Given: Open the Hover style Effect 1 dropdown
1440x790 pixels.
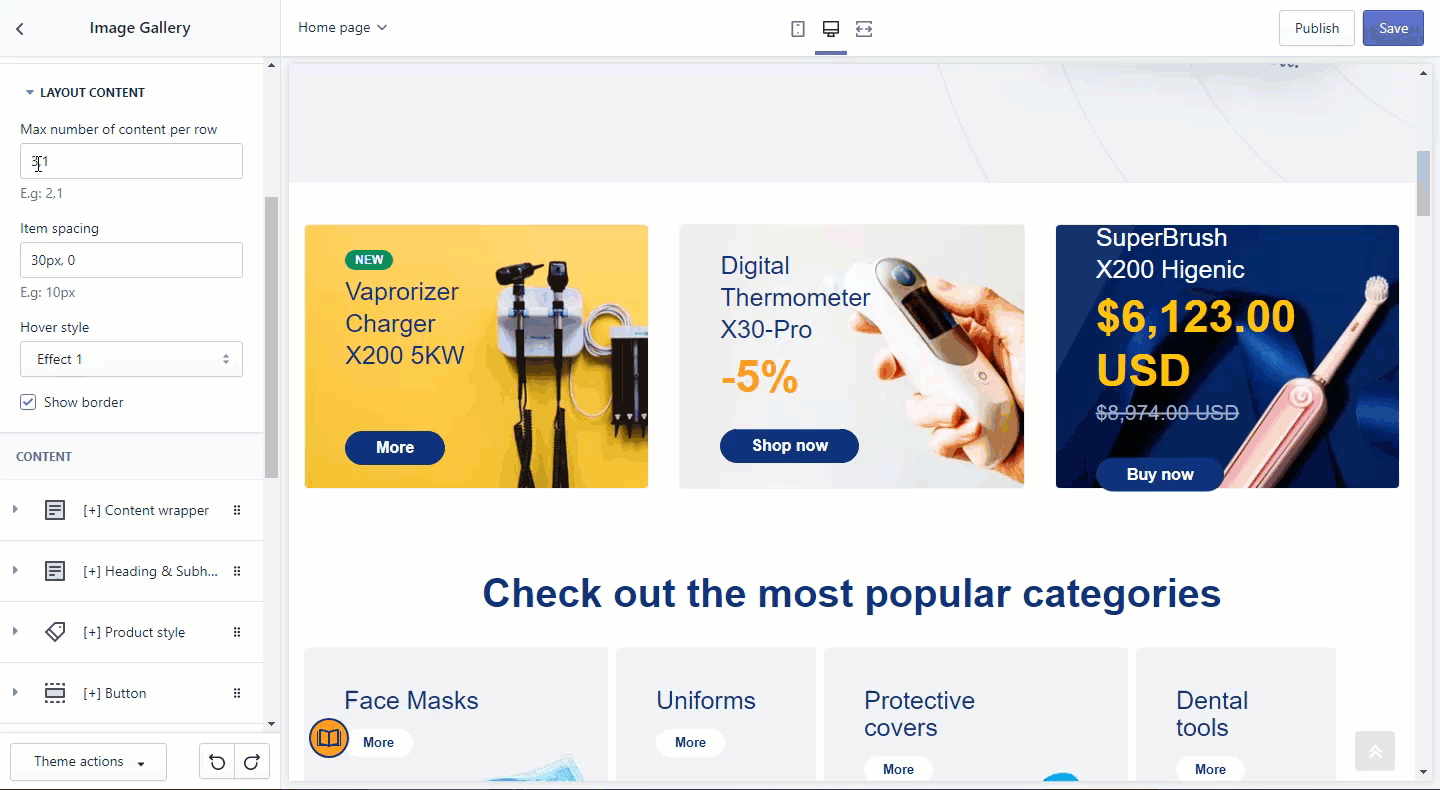Looking at the screenshot, I should pyautogui.click(x=131, y=359).
